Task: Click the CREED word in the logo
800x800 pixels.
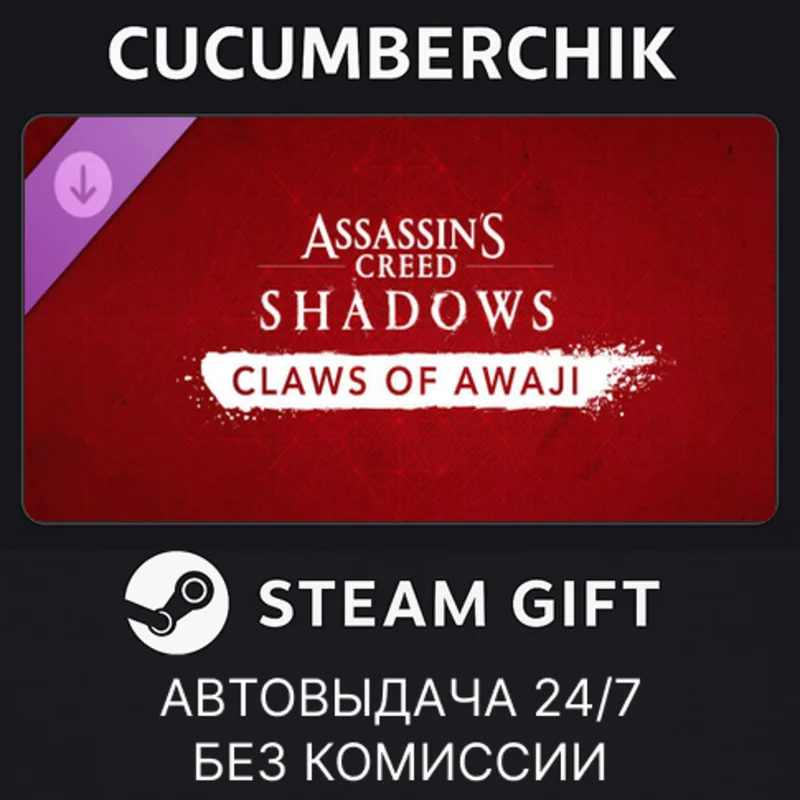Action: [406, 267]
